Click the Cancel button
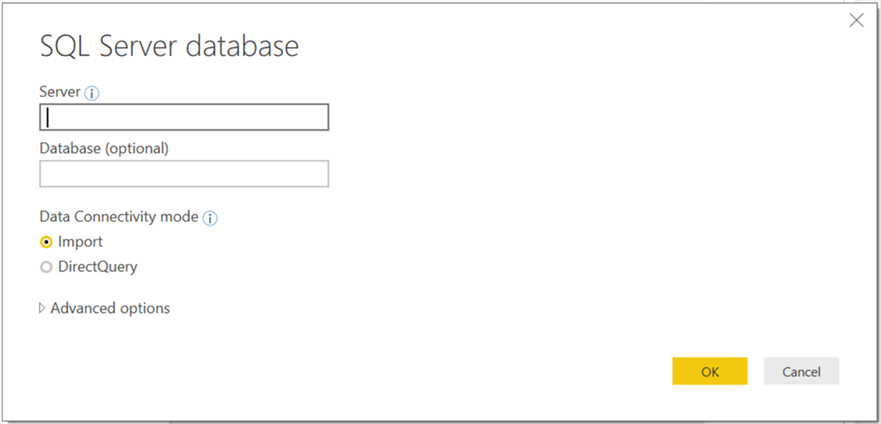881x424 pixels. click(801, 371)
